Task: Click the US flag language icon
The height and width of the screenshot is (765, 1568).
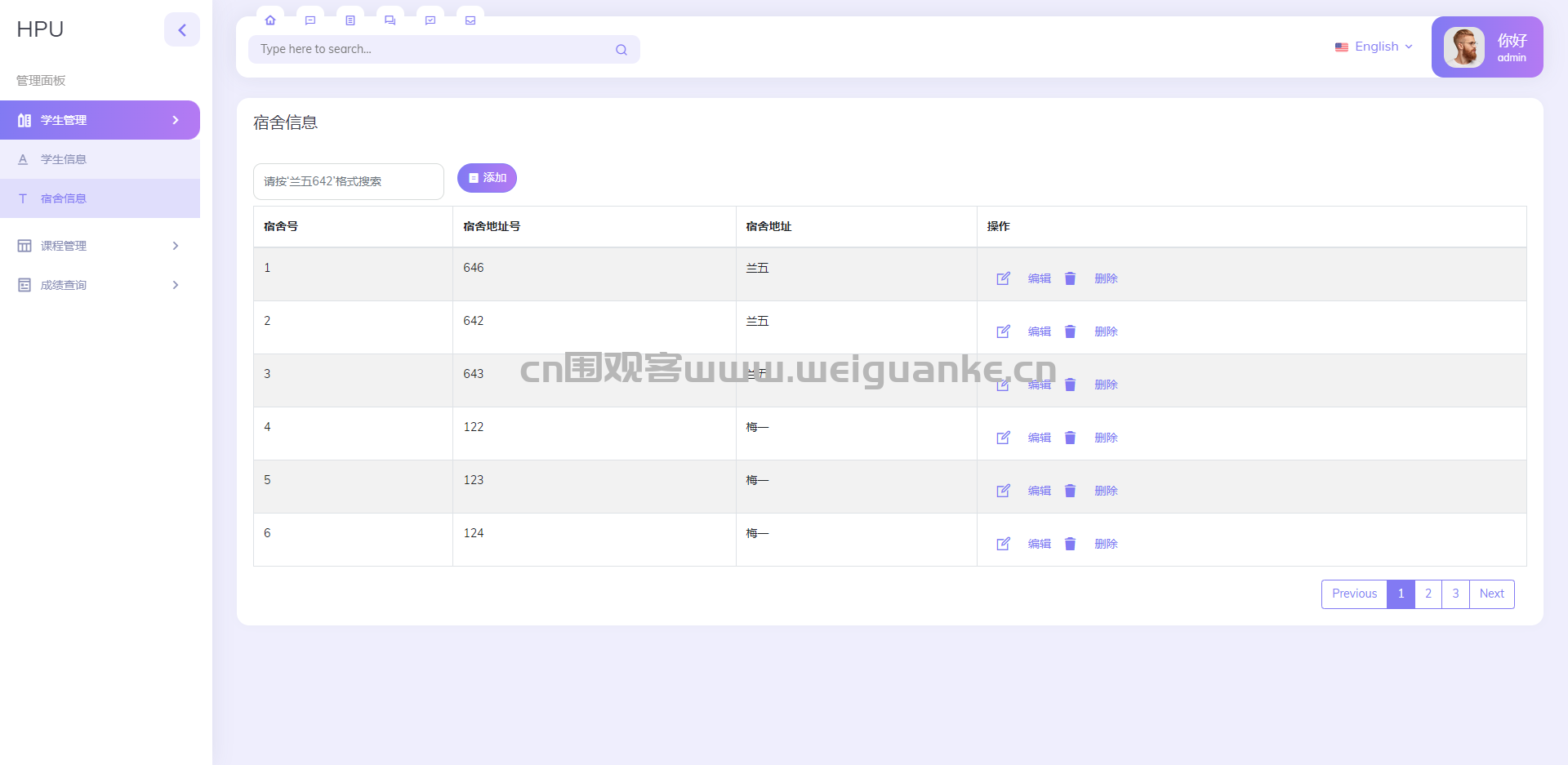Action: (x=1342, y=47)
